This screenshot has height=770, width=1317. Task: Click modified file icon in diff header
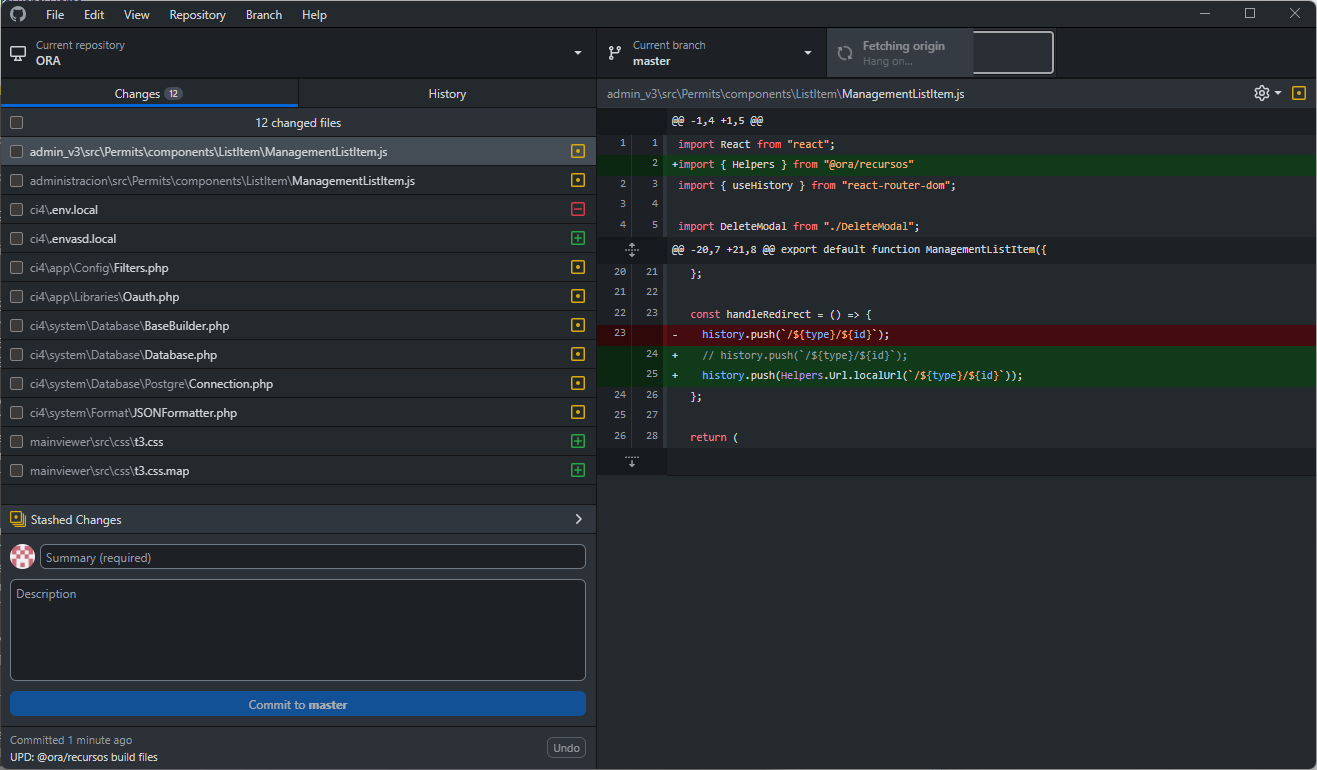pos(1299,93)
